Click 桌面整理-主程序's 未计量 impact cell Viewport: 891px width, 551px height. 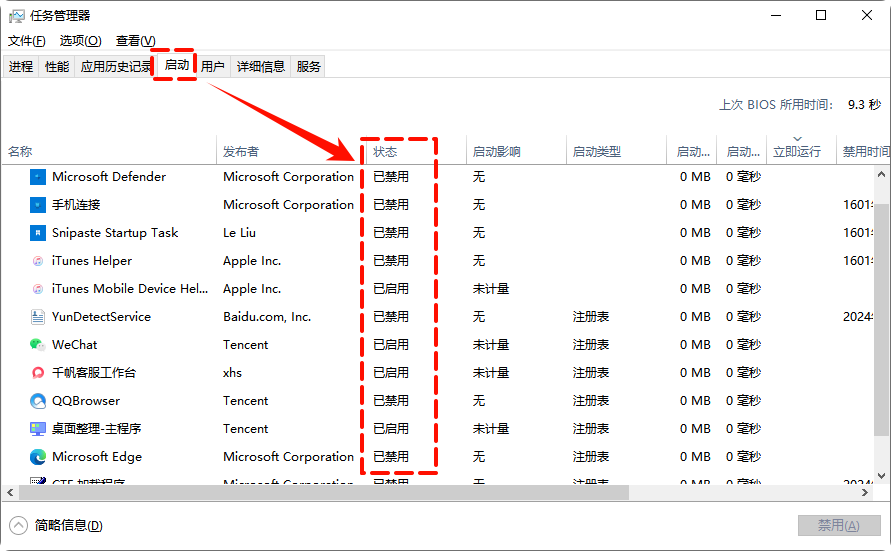[490, 429]
